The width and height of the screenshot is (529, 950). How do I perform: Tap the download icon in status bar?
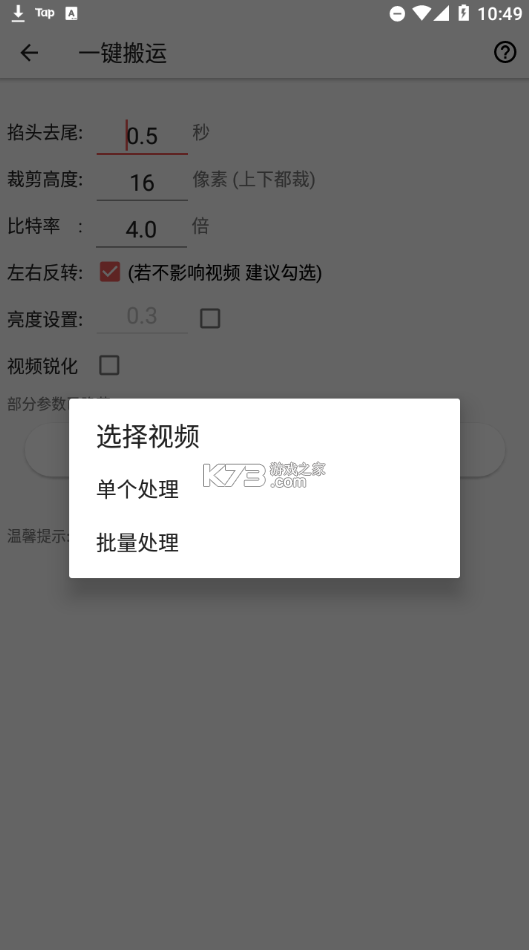coord(18,13)
